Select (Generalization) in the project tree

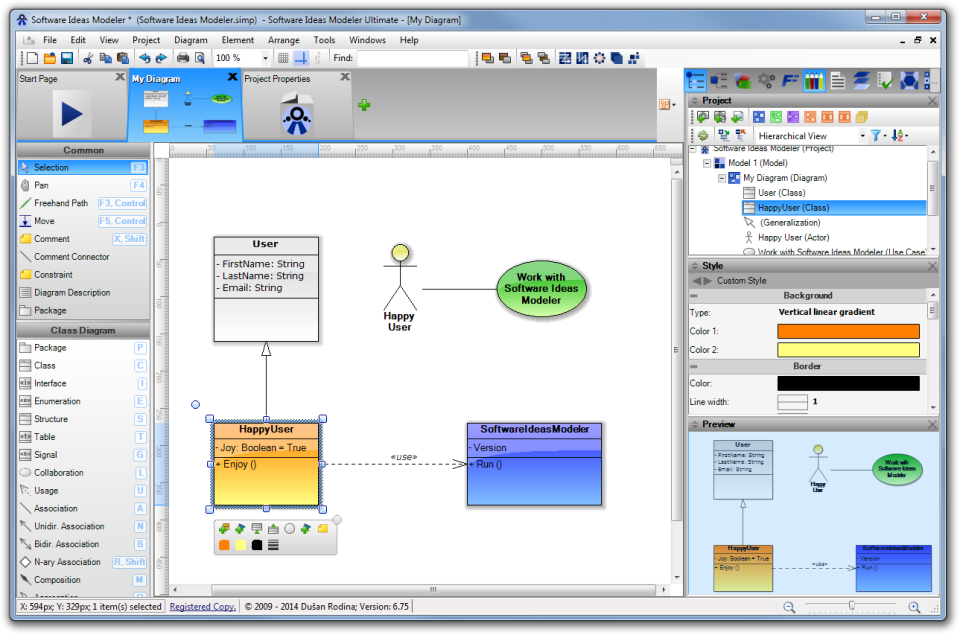[x=790, y=223]
